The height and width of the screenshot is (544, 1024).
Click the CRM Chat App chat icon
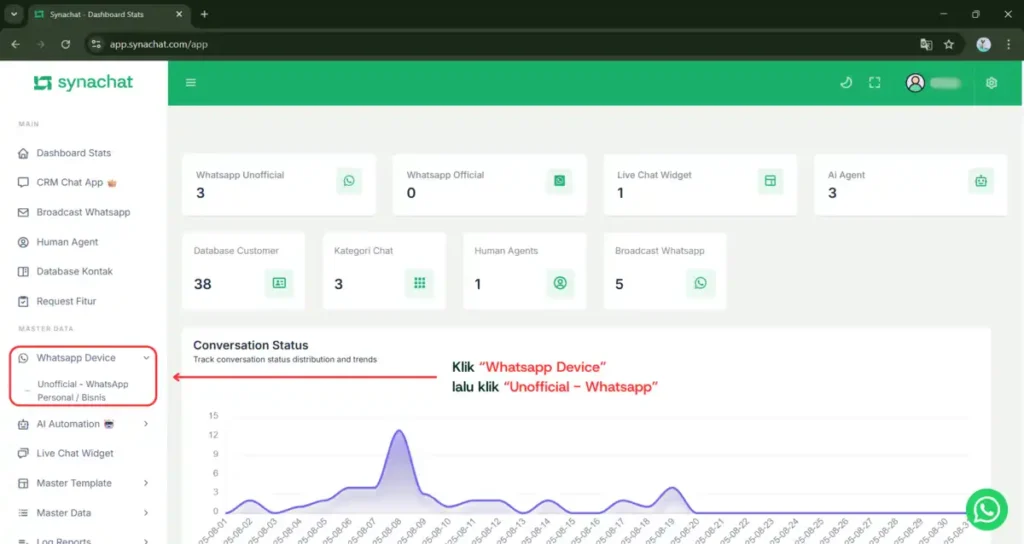click(x=23, y=182)
